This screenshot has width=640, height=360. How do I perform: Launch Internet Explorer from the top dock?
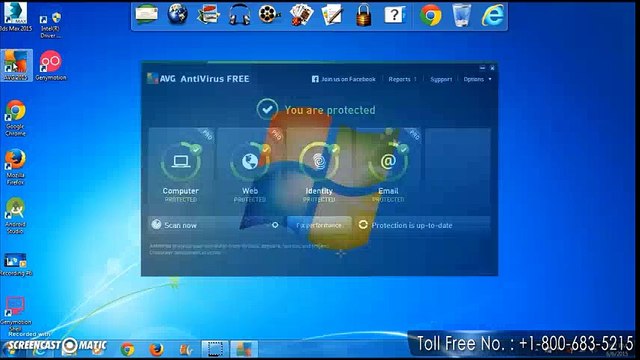point(492,15)
